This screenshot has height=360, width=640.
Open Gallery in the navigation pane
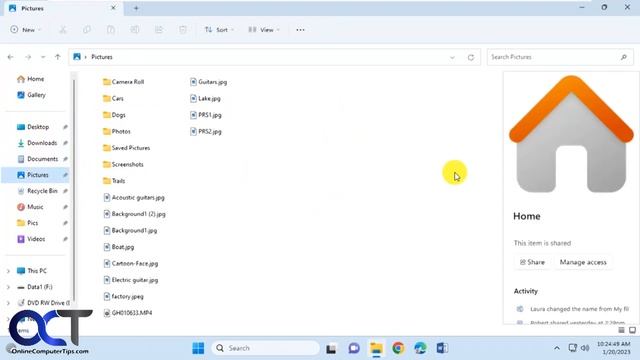(31, 95)
